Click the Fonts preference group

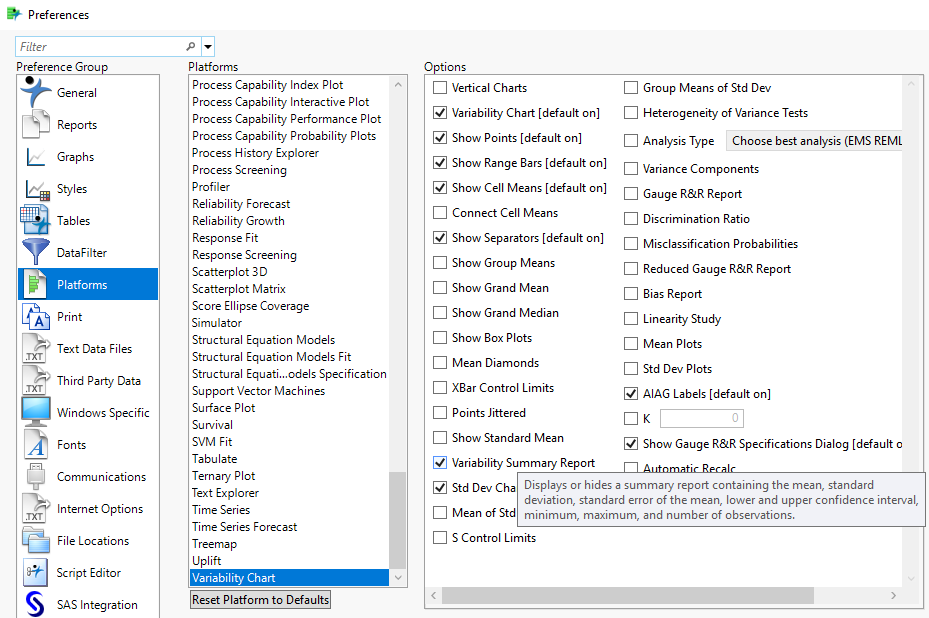click(71, 445)
